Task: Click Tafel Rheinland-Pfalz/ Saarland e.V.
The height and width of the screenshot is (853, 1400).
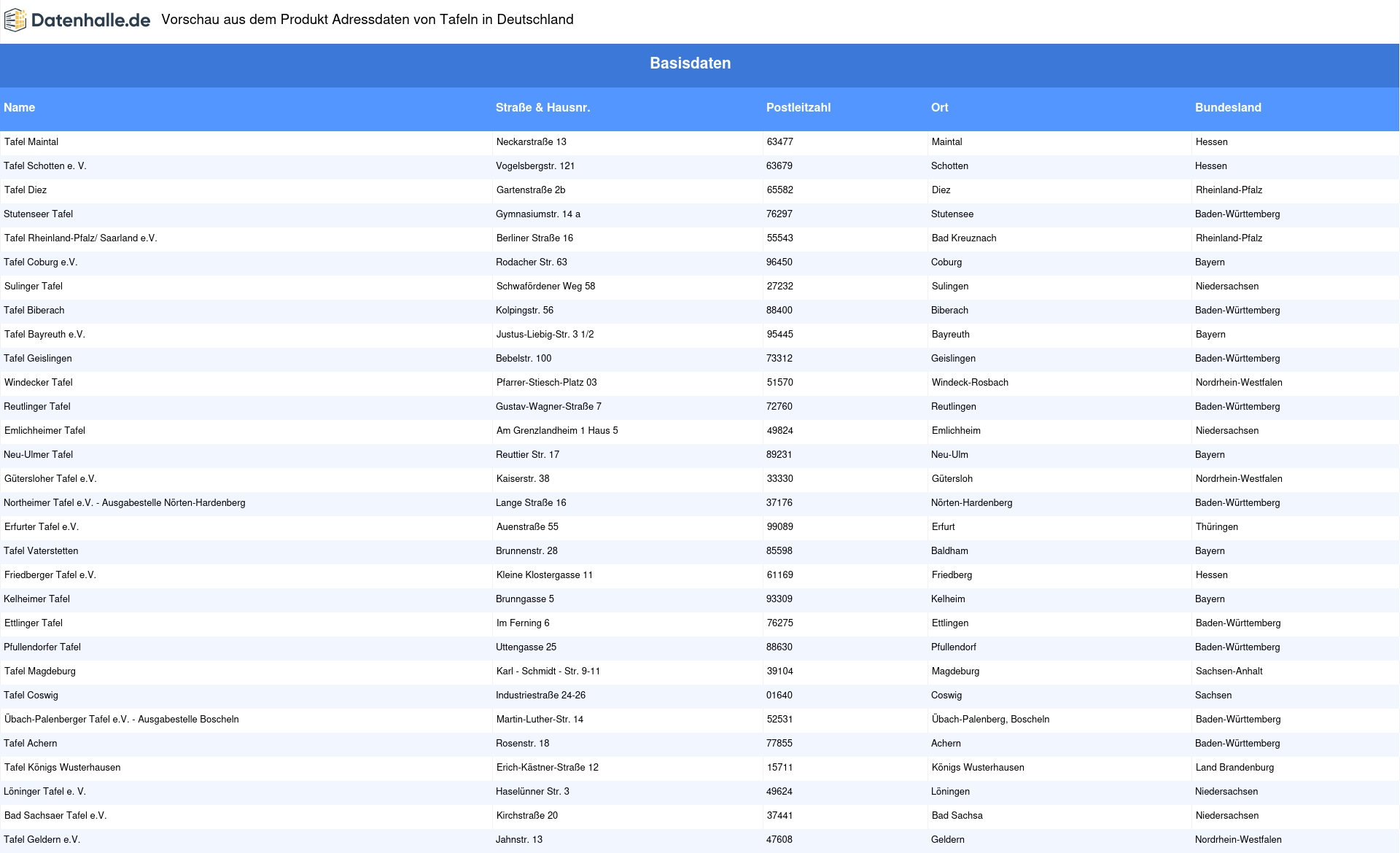Action: [81, 238]
